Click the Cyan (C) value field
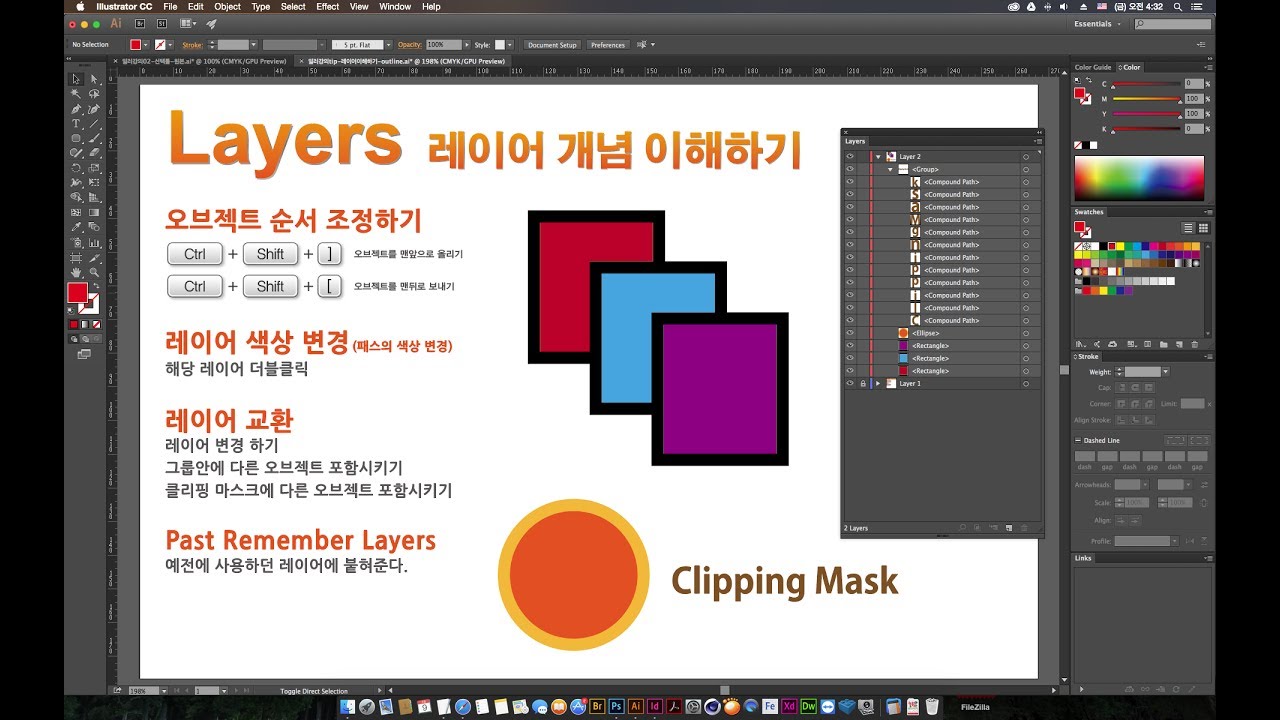 [x=1192, y=83]
